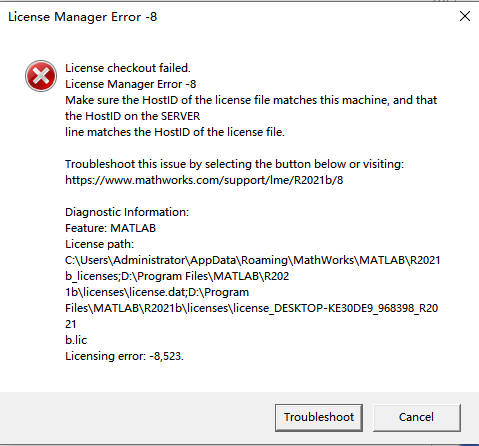This screenshot has height=446, width=479.
Task: Click the '1b\licenses\license.dat' line
Action: tap(157, 292)
